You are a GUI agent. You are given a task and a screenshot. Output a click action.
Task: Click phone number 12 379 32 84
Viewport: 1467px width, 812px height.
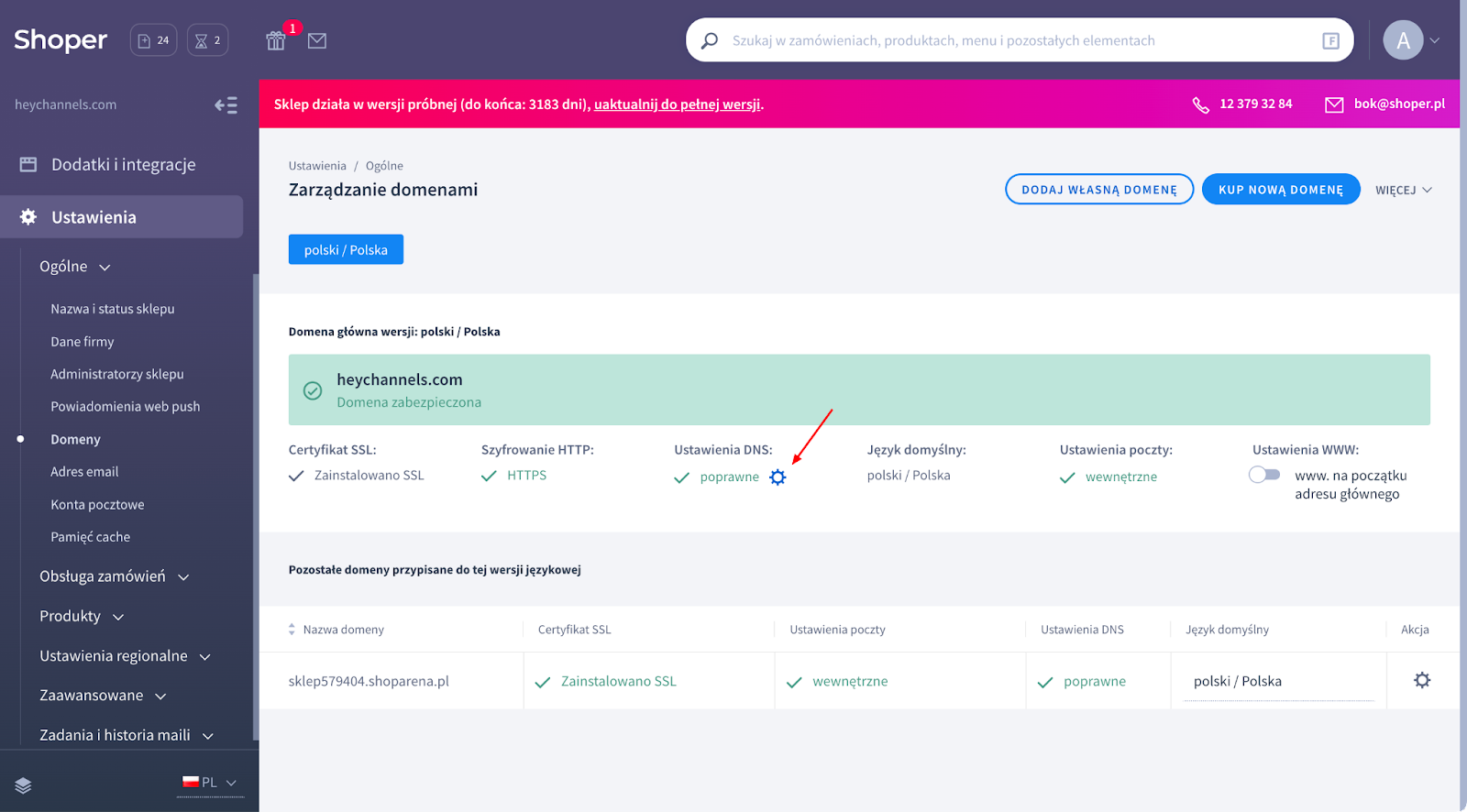(1256, 104)
